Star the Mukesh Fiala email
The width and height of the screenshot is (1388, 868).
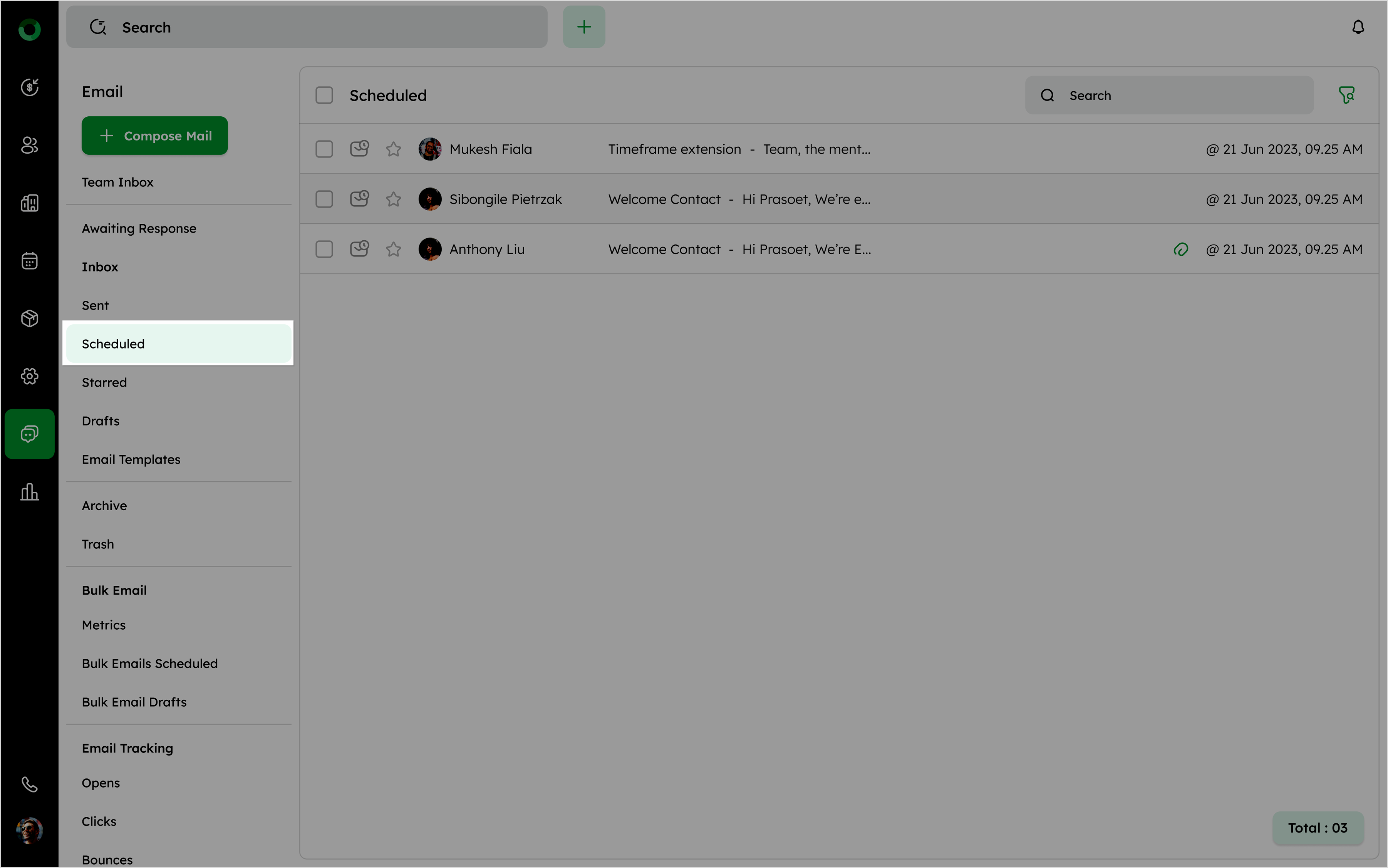[x=393, y=149]
